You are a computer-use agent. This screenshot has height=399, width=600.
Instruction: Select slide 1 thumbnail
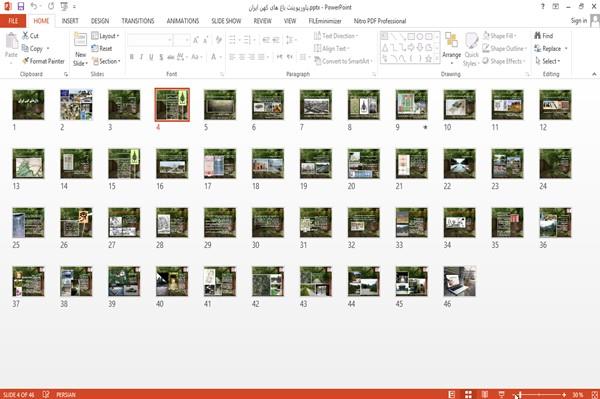click(28, 104)
